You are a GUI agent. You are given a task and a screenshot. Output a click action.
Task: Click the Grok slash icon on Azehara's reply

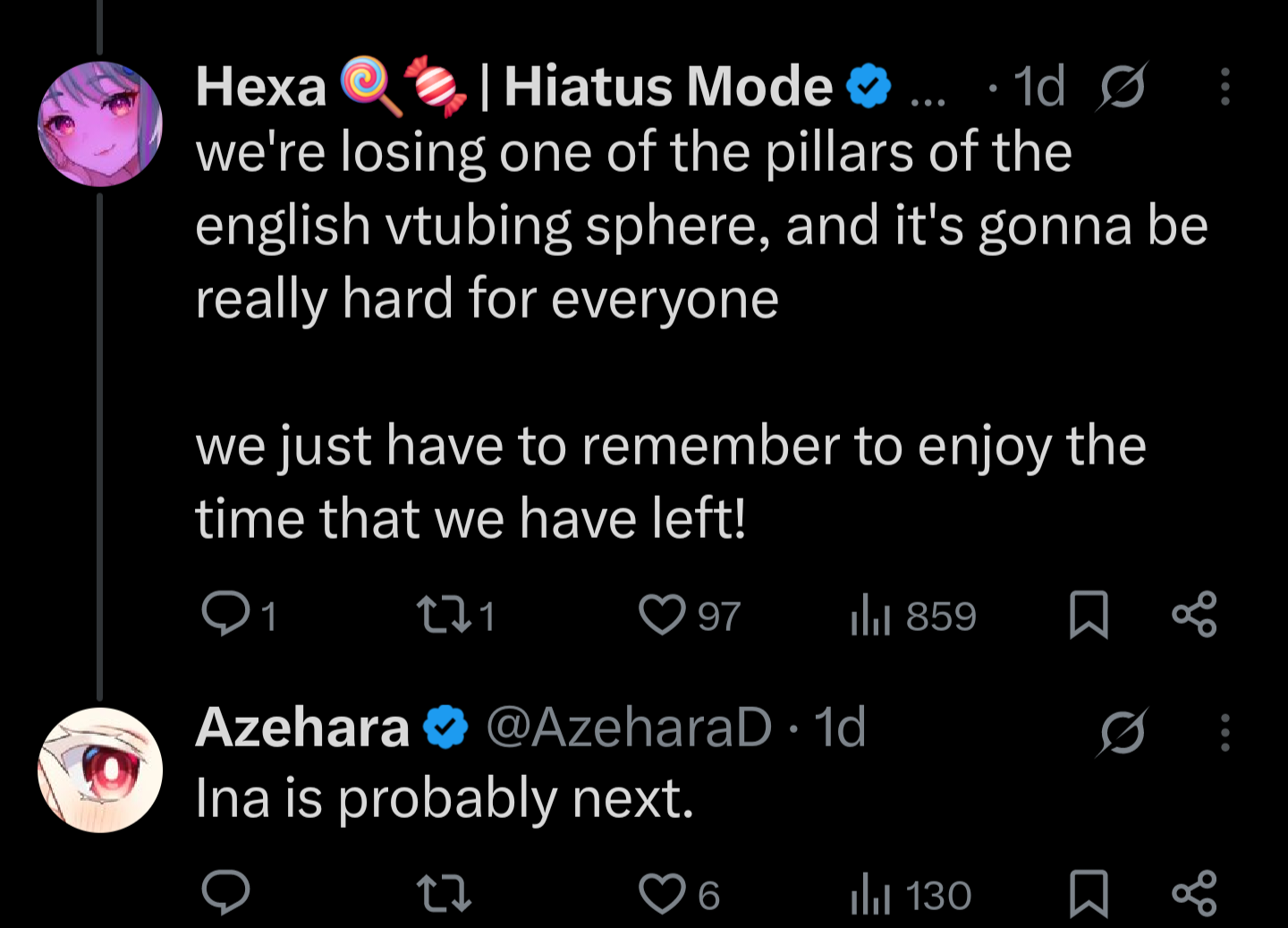pyautogui.click(x=1123, y=732)
